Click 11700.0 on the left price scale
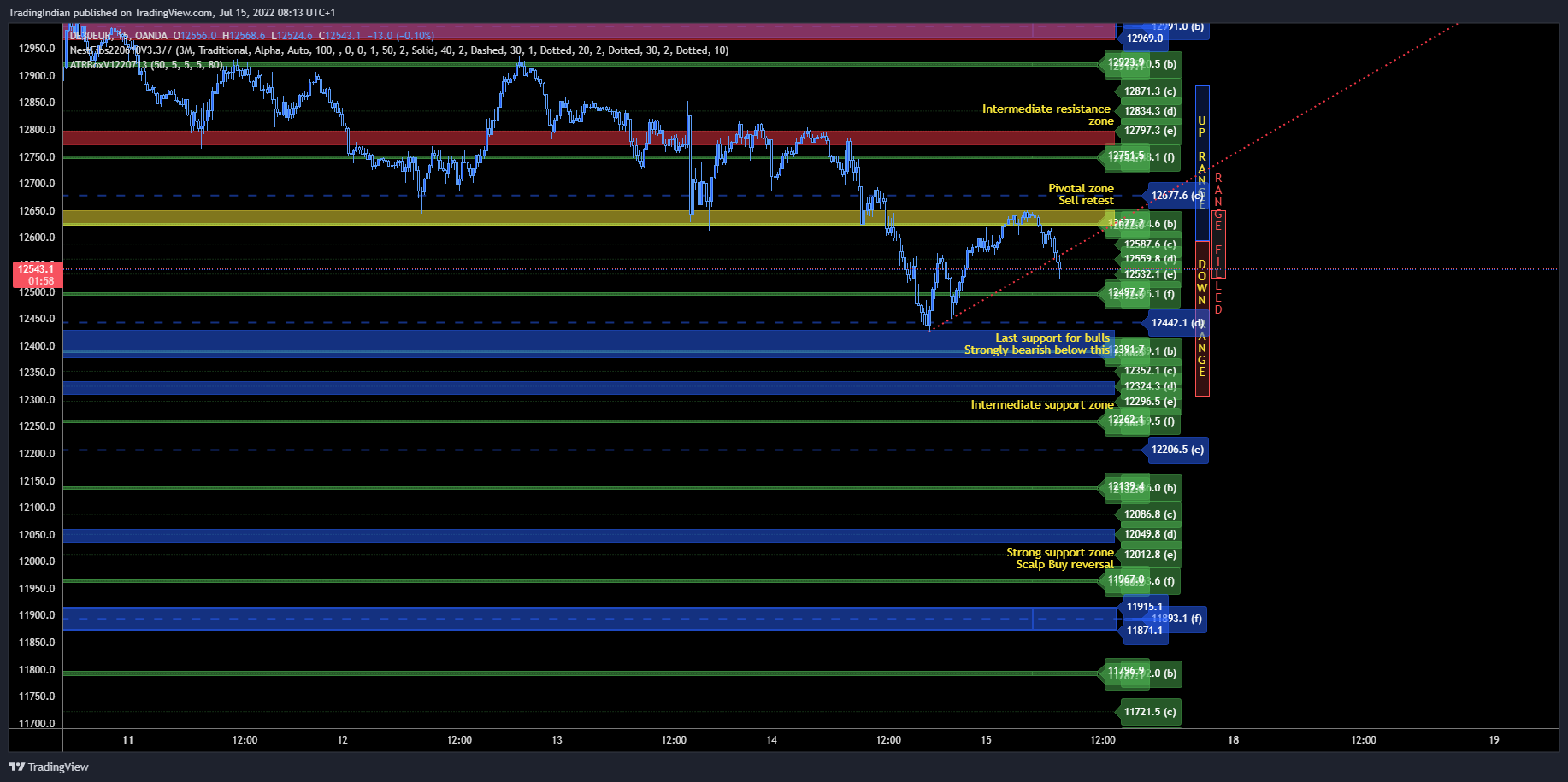 (x=37, y=724)
